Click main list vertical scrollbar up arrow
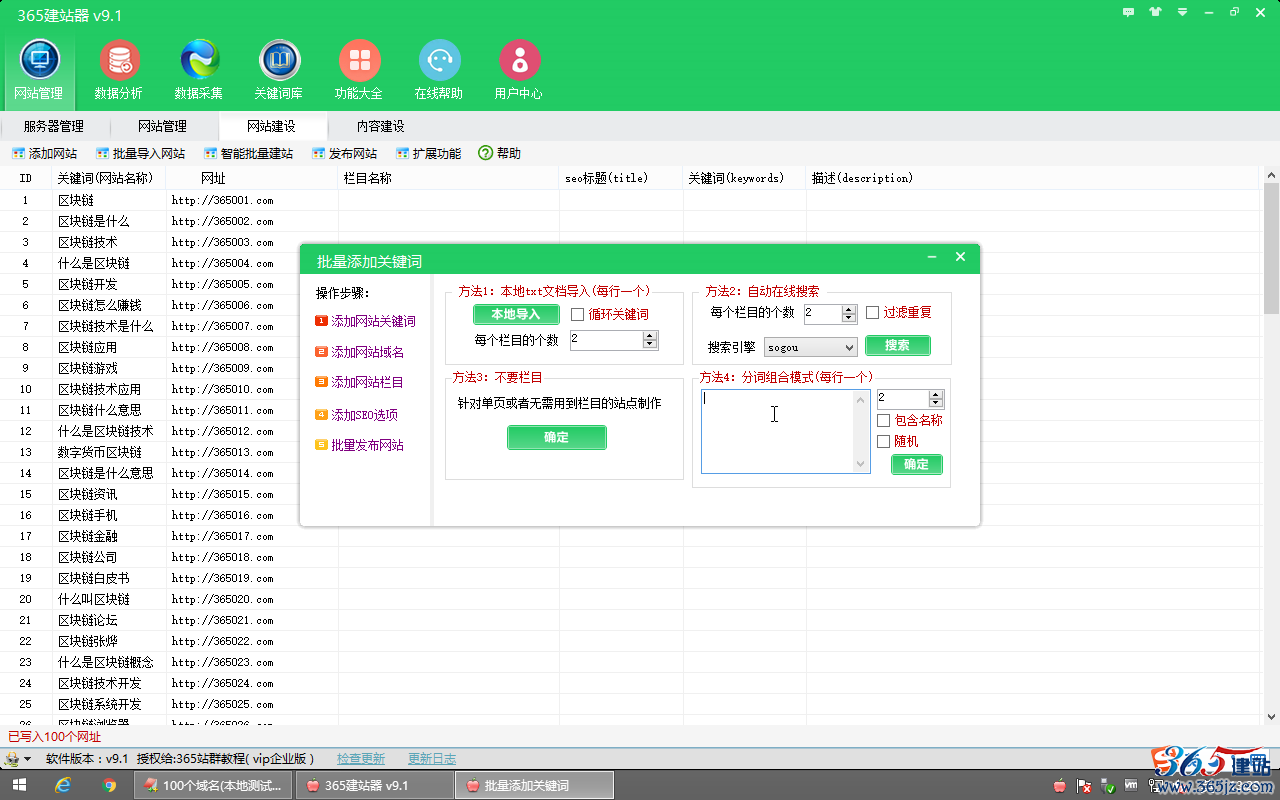The image size is (1280, 800). click(x=1272, y=176)
